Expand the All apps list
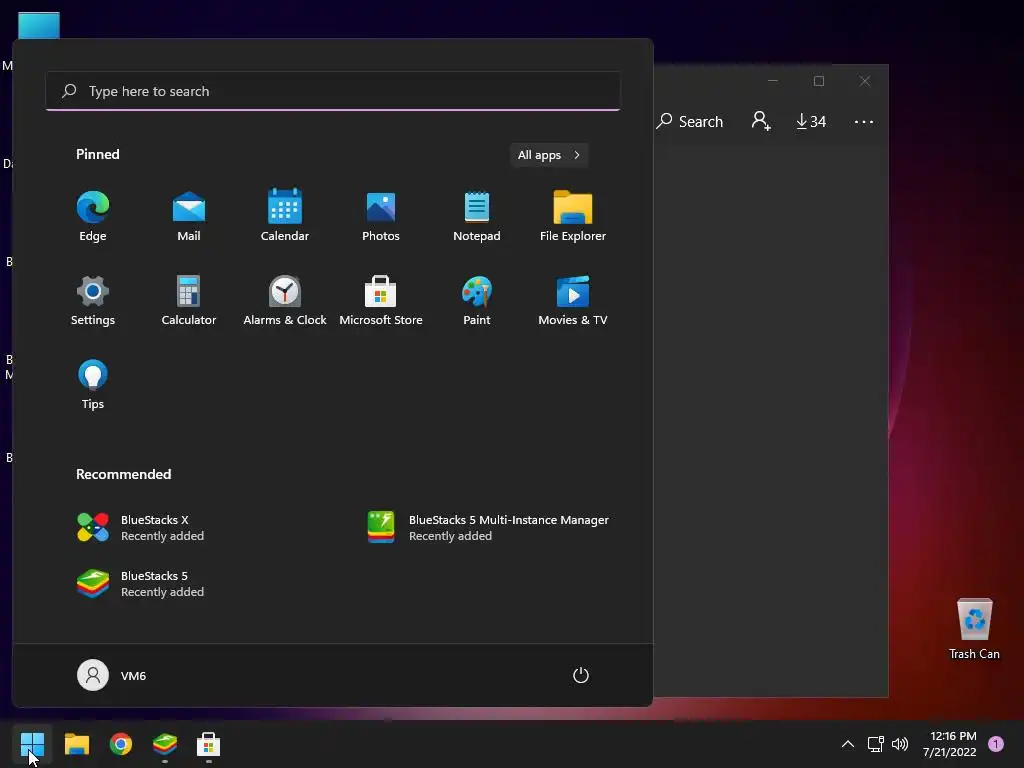Viewport: 1024px width, 768px height. tap(549, 155)
